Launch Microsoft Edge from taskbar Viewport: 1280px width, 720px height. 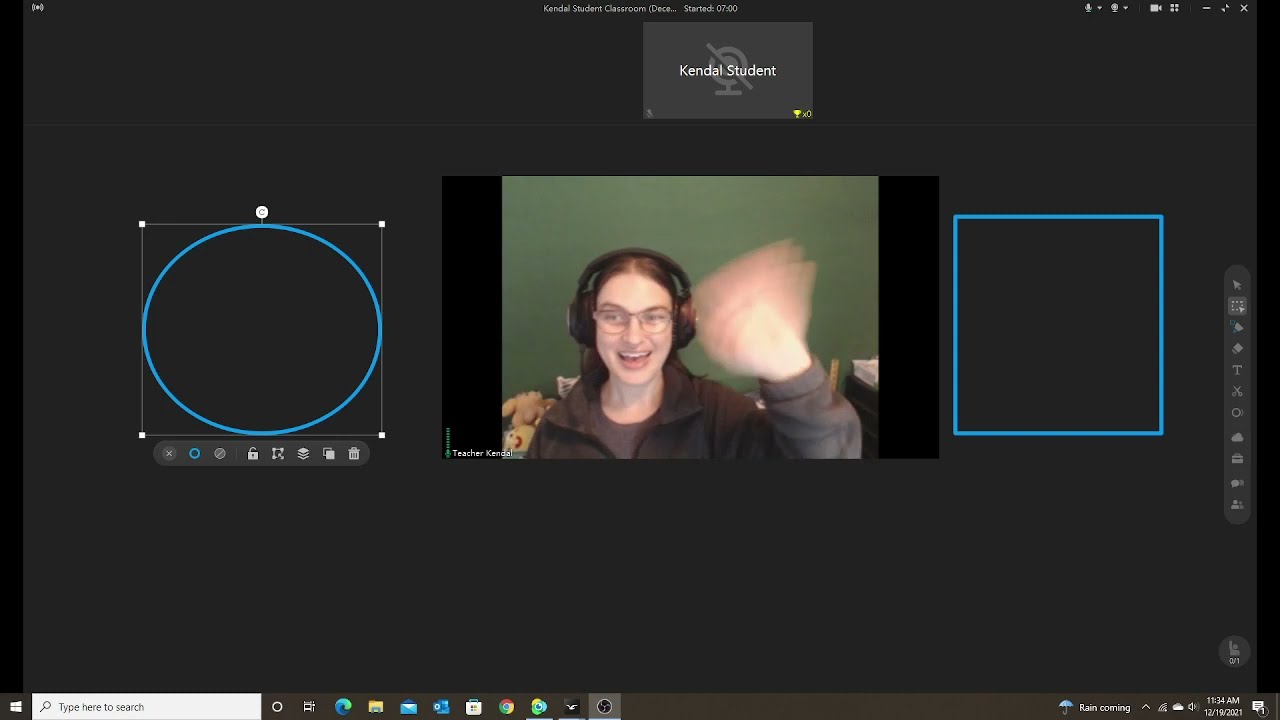click(343, 707)
